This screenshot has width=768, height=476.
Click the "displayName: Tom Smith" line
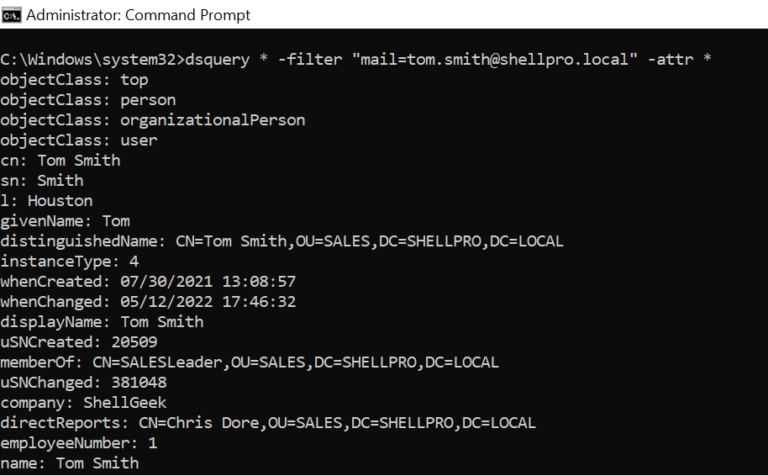[101, 322]
